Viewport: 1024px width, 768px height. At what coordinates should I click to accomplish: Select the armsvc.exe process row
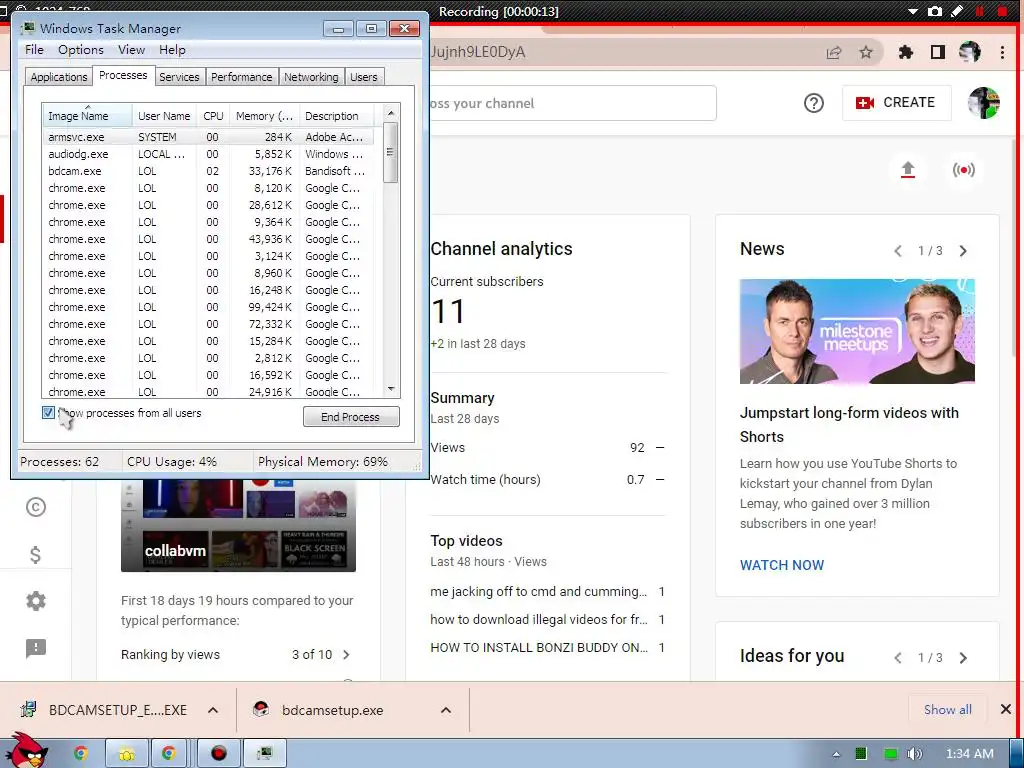click(x=208, y=137)
